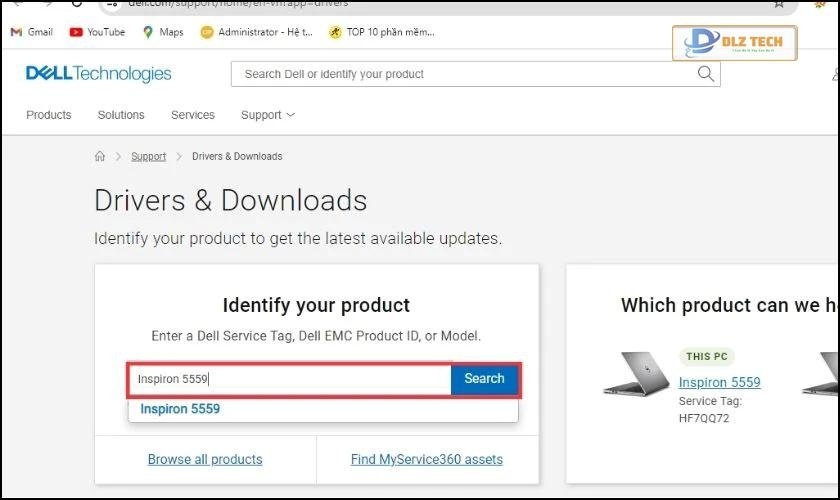Image resolution: width=840 pixels, height=500 pixels.
Task: Click the Inspiron 5559 link under This PC
Action: tap(719, 382)
